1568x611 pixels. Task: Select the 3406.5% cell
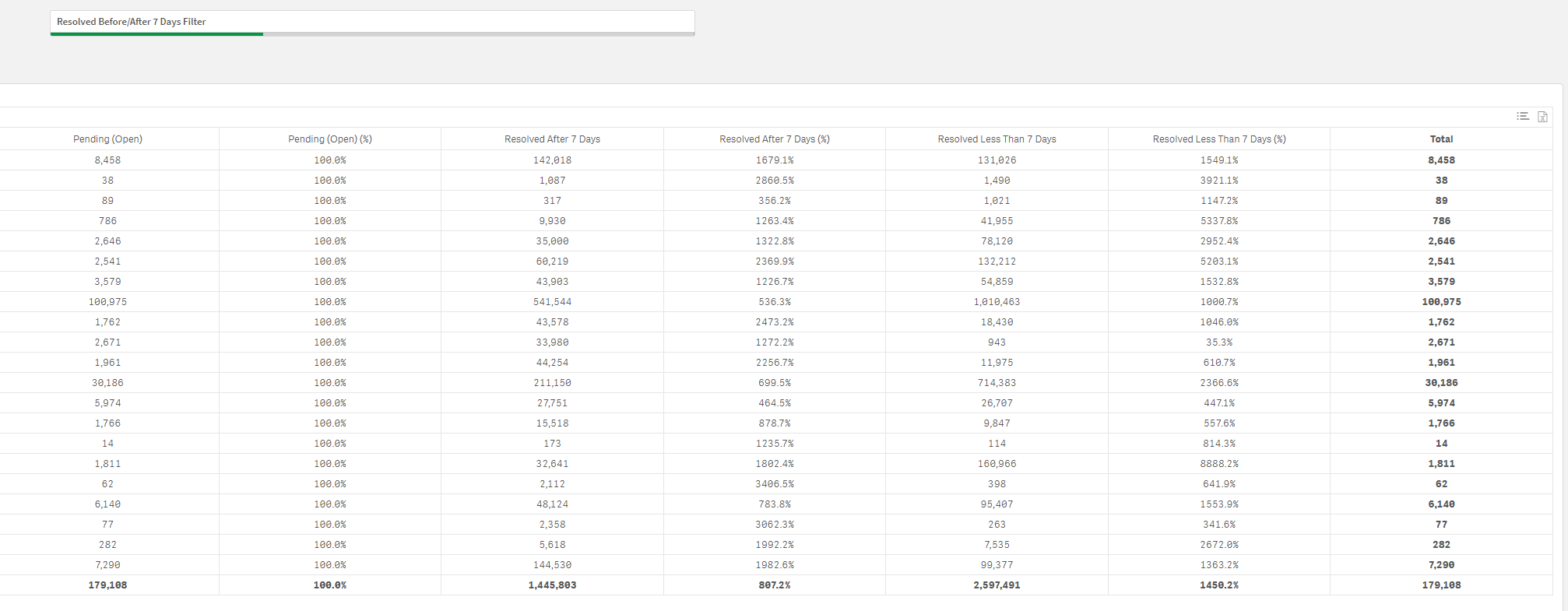pyautogui.click(x=775, y=484)
